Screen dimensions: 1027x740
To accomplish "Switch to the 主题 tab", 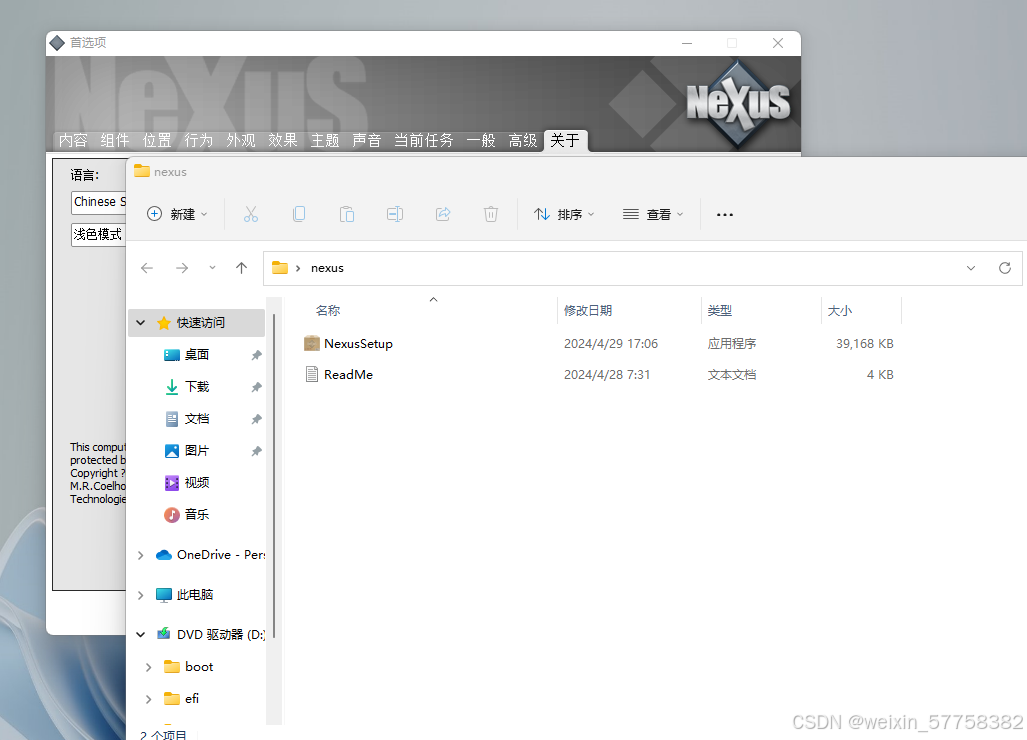I will [325, 140].
